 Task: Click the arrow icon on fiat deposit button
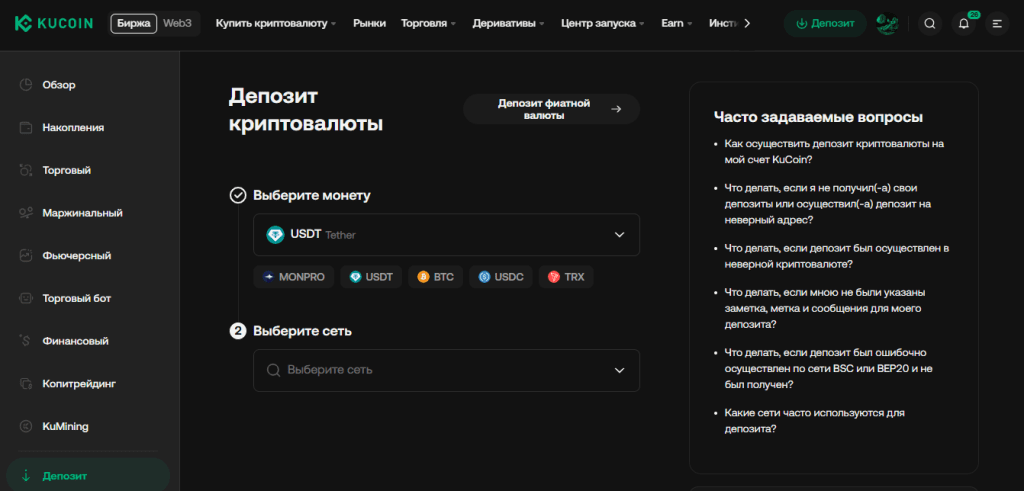pyautogui.click(x=616, y=109)
